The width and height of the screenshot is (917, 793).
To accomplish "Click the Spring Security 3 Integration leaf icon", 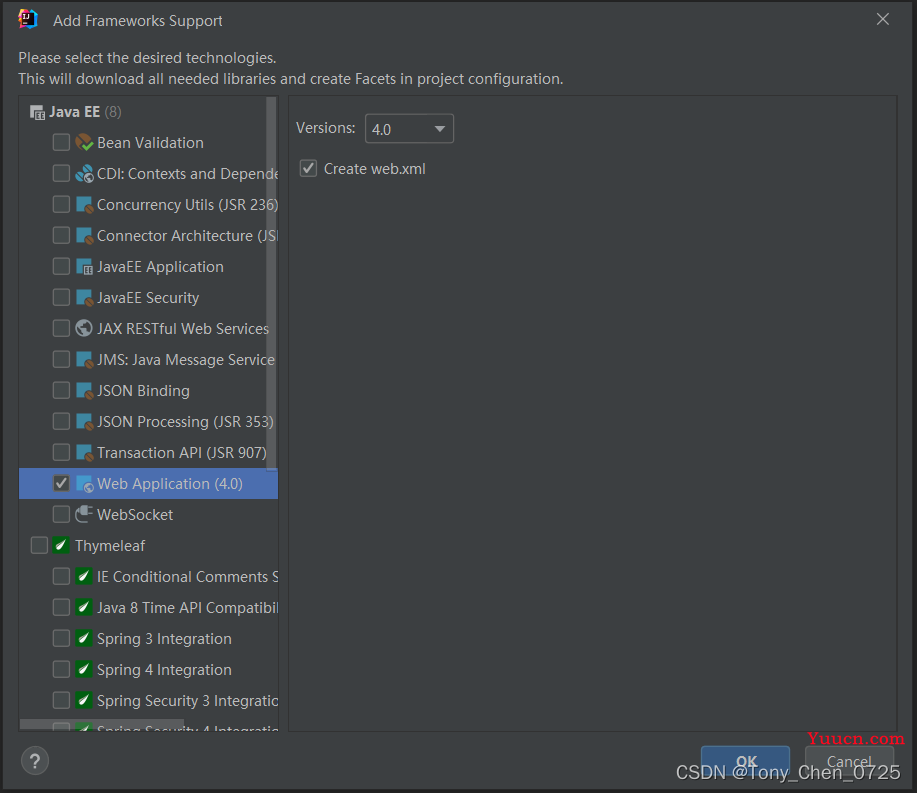I will click(x=84, y=700).
